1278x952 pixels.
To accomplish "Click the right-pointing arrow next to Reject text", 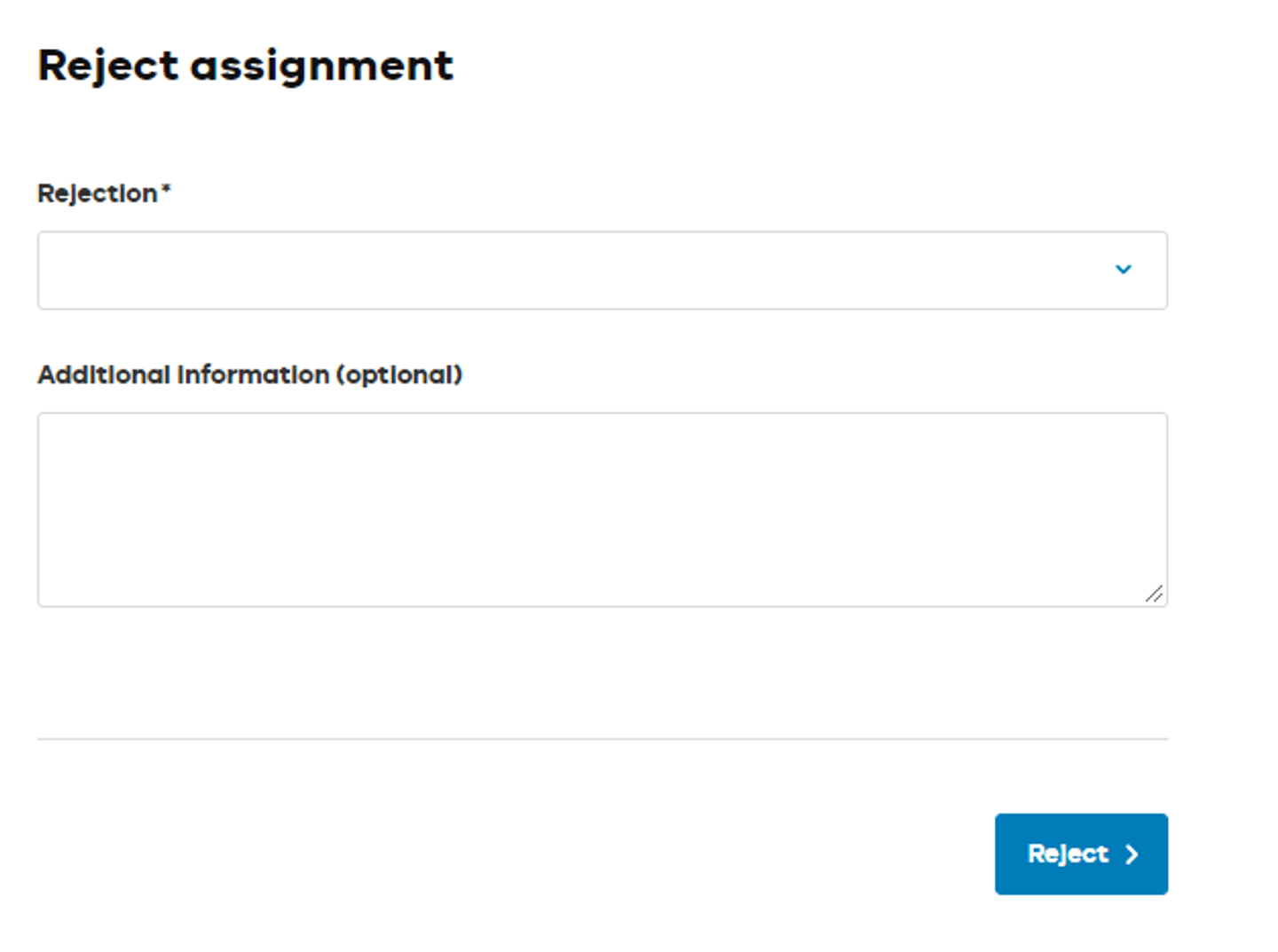I will (x=1132, y=854).
